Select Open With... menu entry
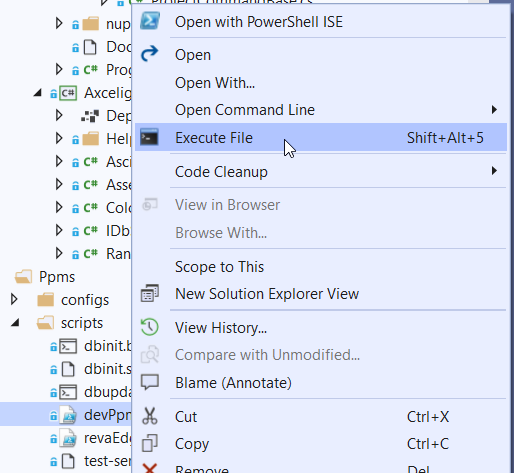 (321, 82)
